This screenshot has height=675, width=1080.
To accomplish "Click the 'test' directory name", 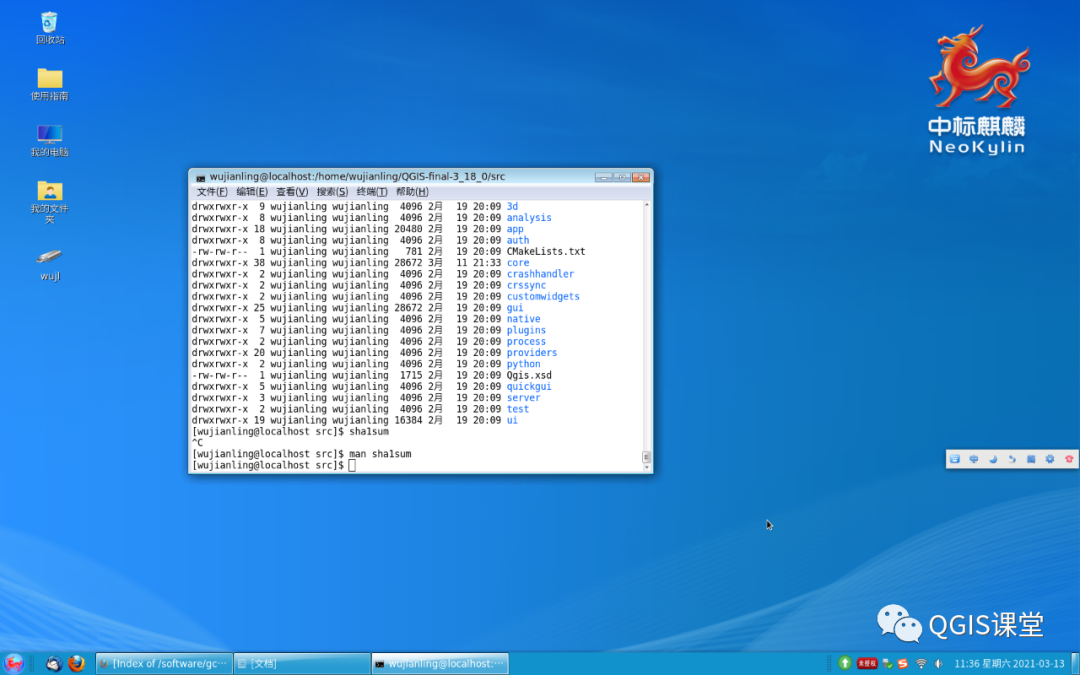I will [x=518, y=409].
